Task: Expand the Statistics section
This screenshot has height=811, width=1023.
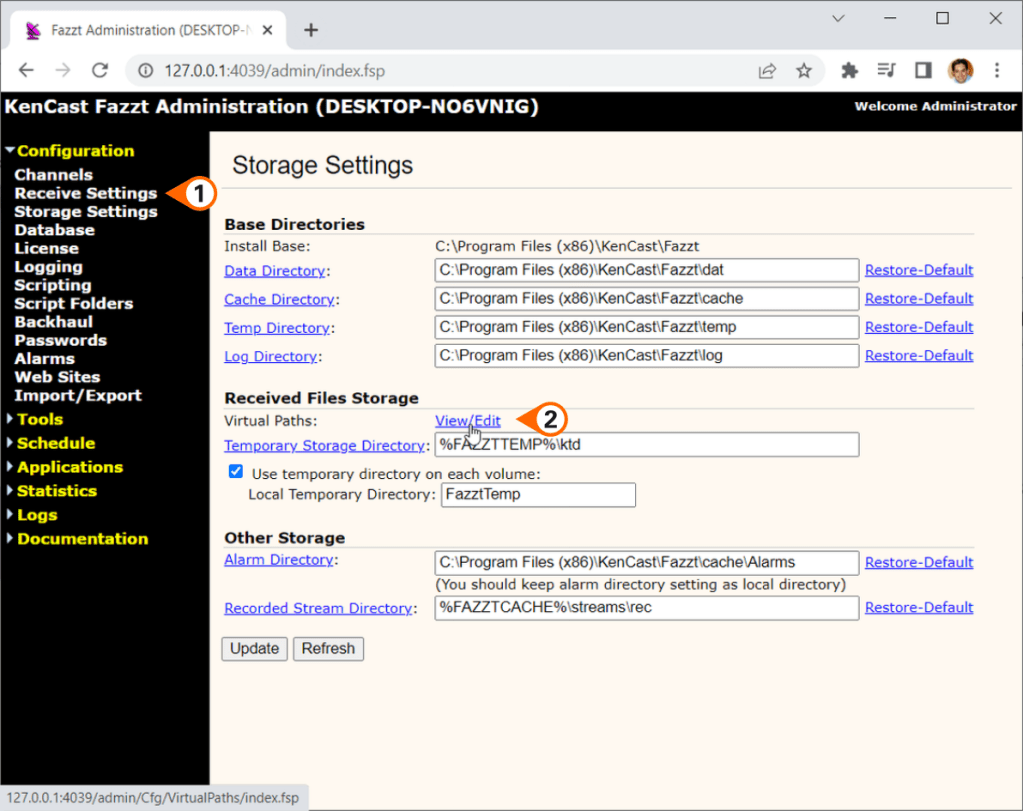Action: [x=52, y=491]
